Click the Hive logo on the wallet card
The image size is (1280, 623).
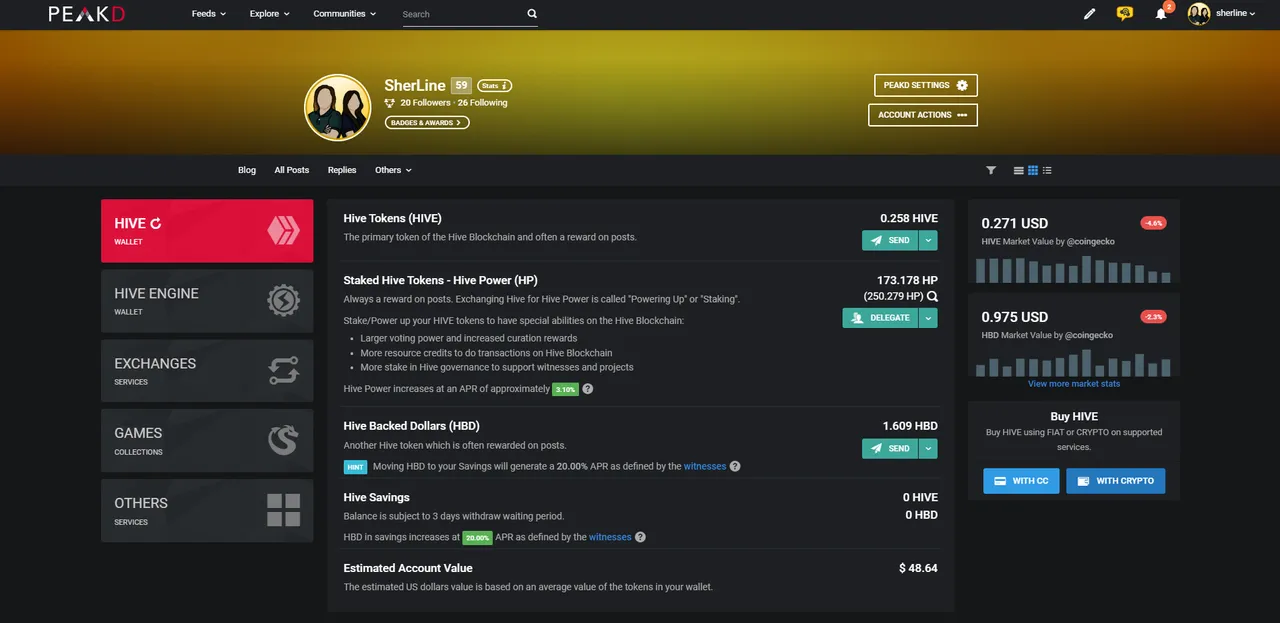283,231
